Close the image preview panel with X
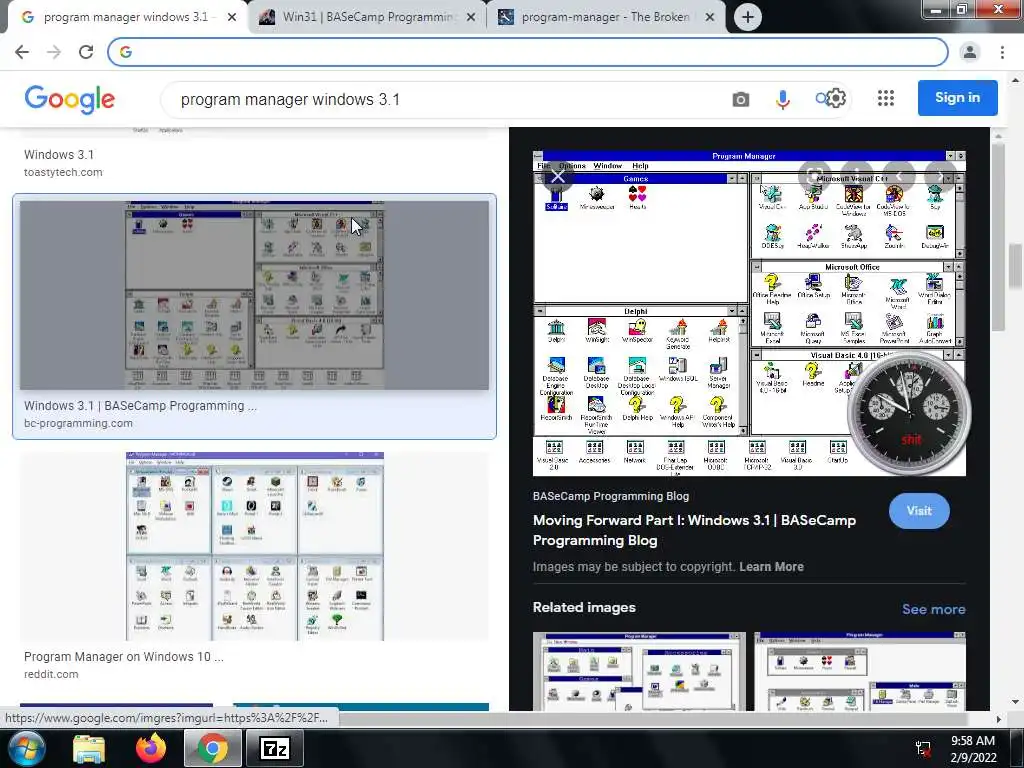The image size is (1024, 768). click(558, 176)
